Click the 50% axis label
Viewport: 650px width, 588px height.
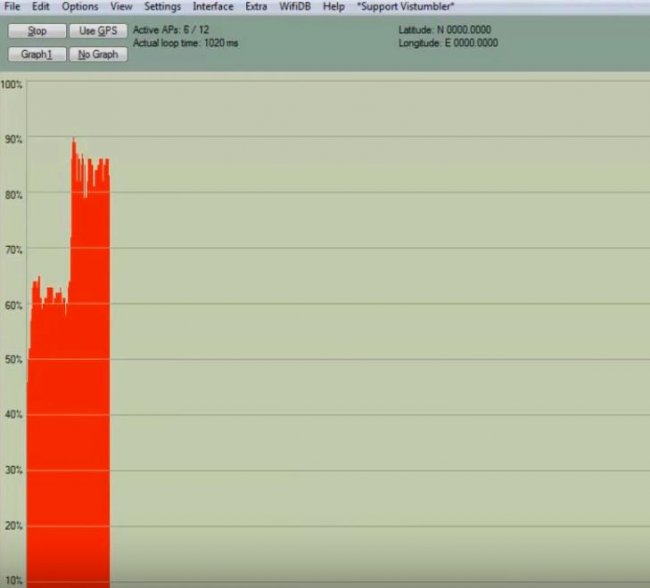tap(13, 360)
